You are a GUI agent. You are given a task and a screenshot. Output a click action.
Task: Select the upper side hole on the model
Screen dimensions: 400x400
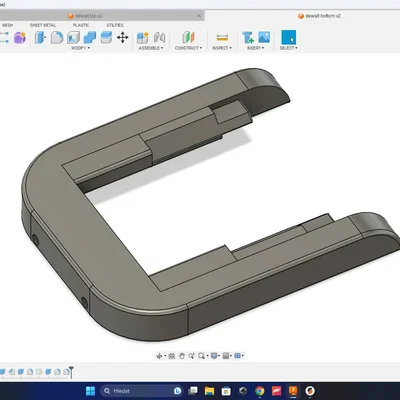click(35, 240)
